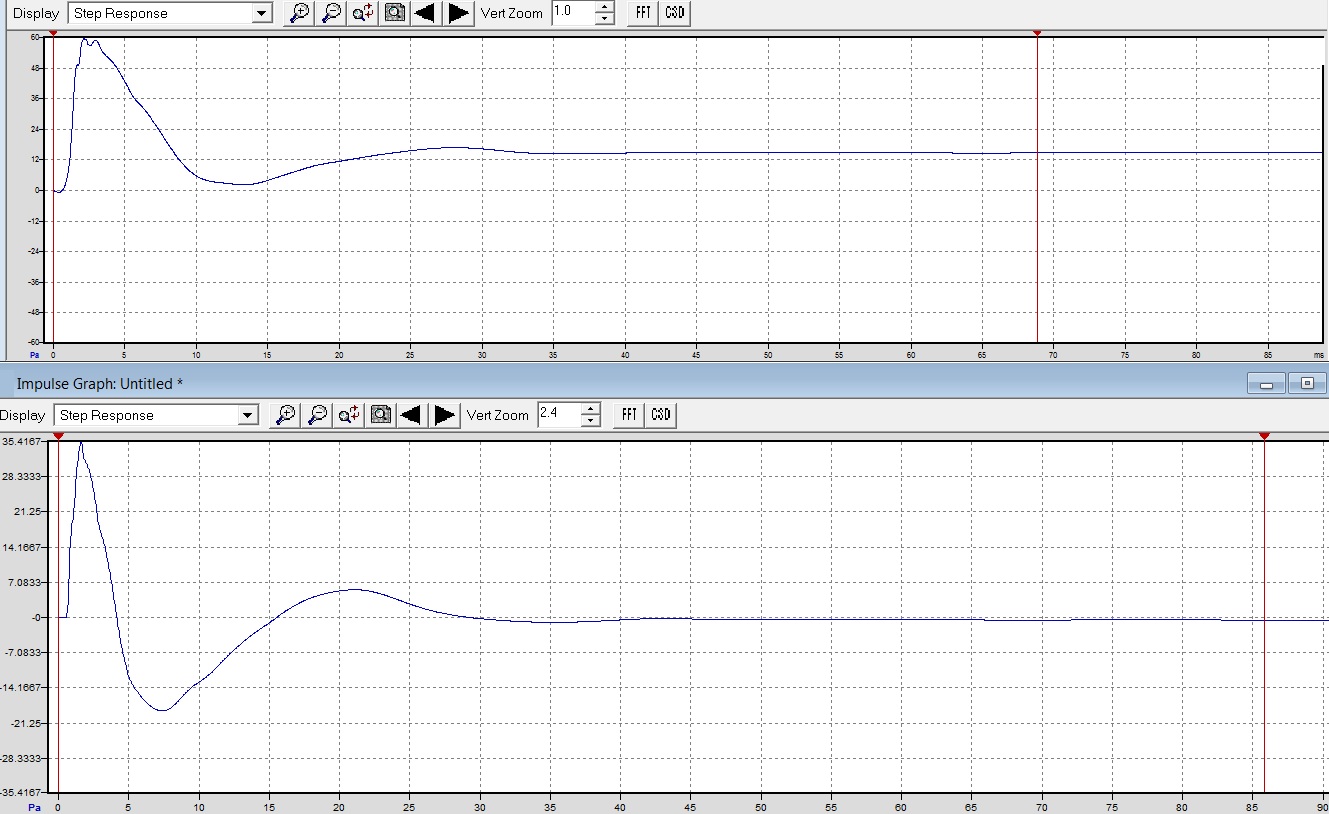1329x814 pixels.
Task: Click CSD button in top graph toolbar
Action: [675, 13]
